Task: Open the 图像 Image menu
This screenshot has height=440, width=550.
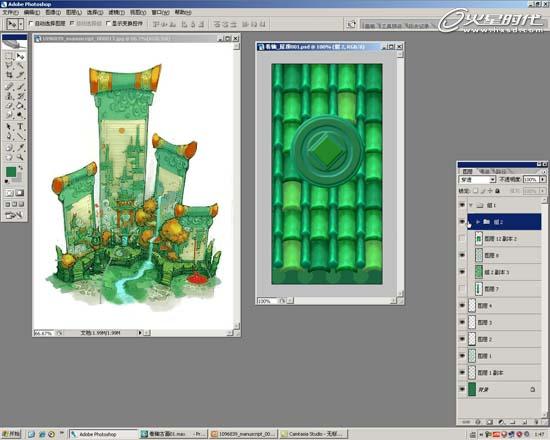Action: coord(53,12)
